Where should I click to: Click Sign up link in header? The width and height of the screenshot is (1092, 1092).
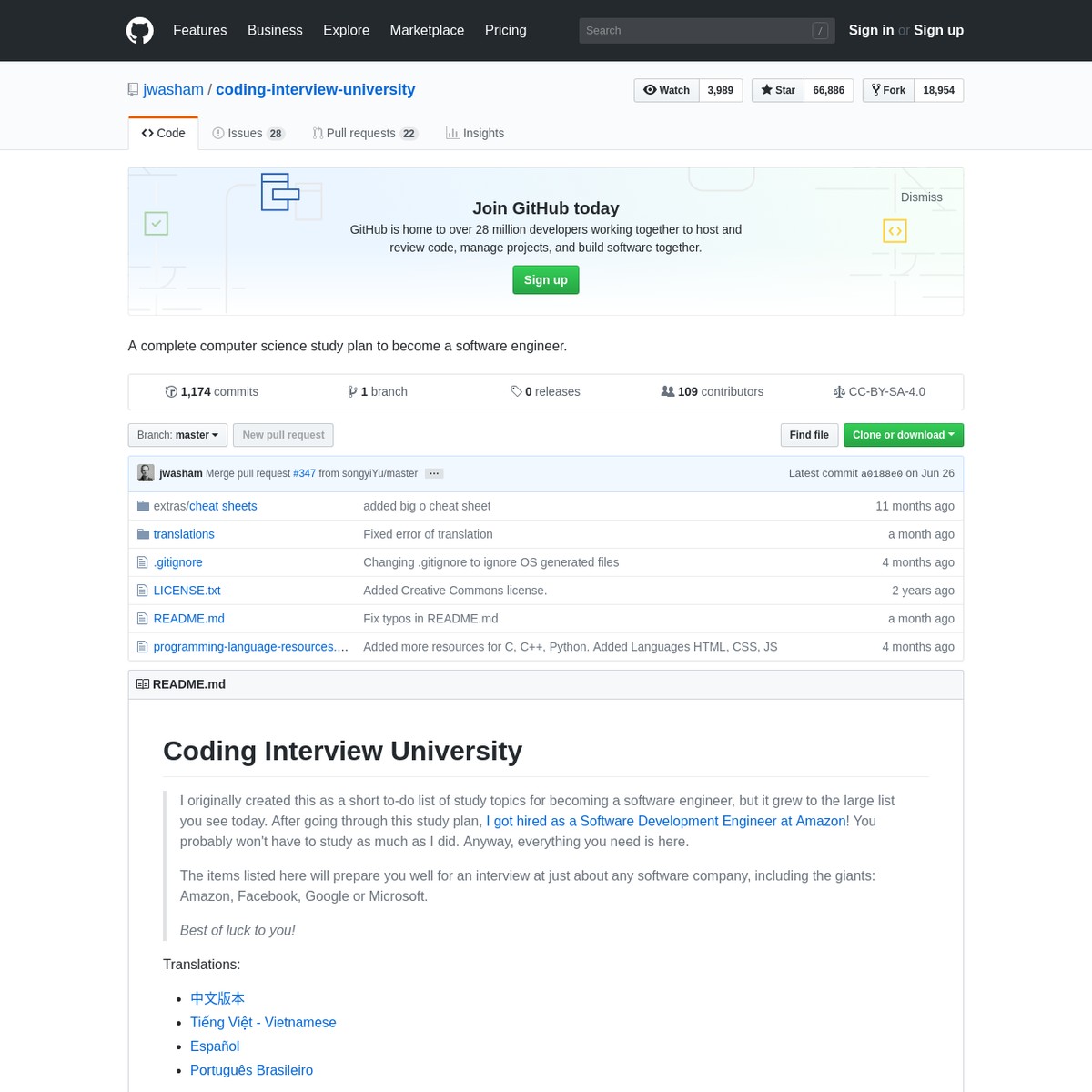tap(938, 30)
